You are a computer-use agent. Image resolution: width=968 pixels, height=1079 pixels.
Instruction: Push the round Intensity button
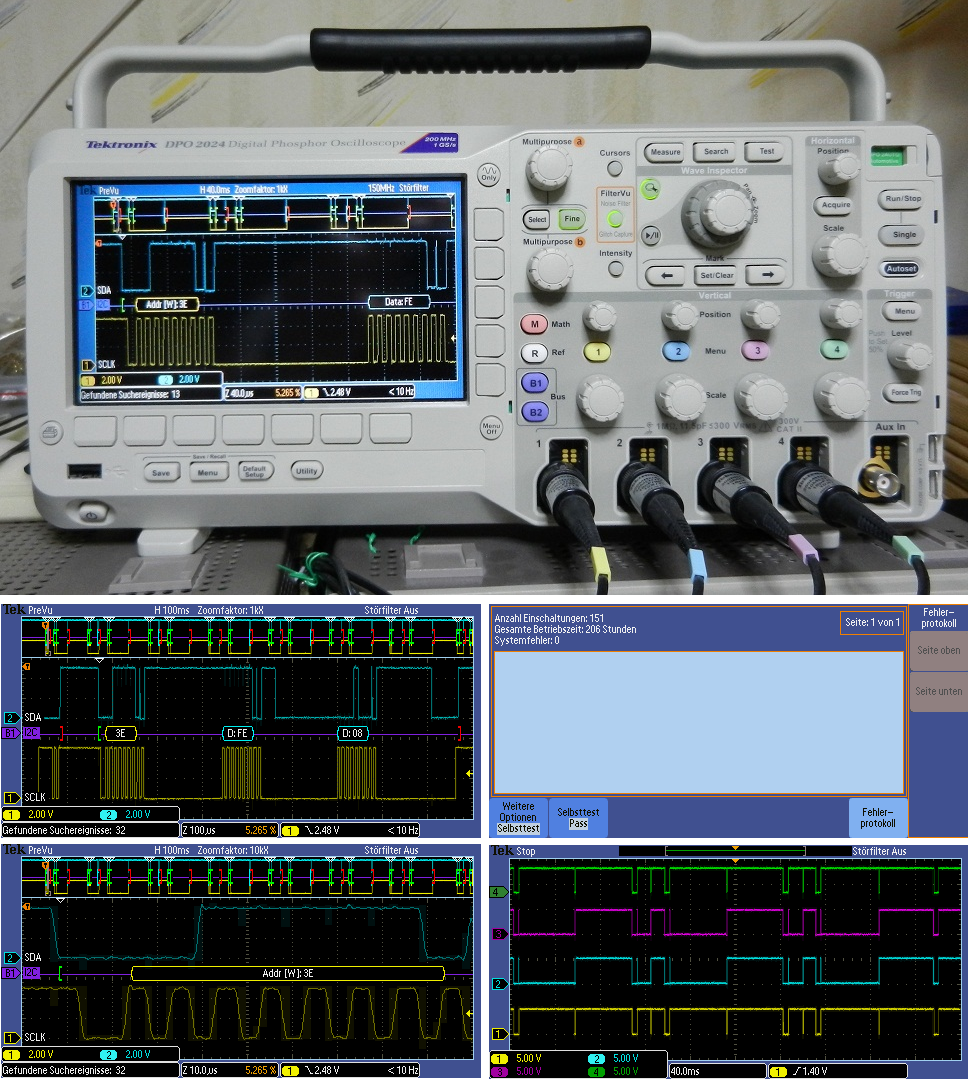(x=616, y=268)
